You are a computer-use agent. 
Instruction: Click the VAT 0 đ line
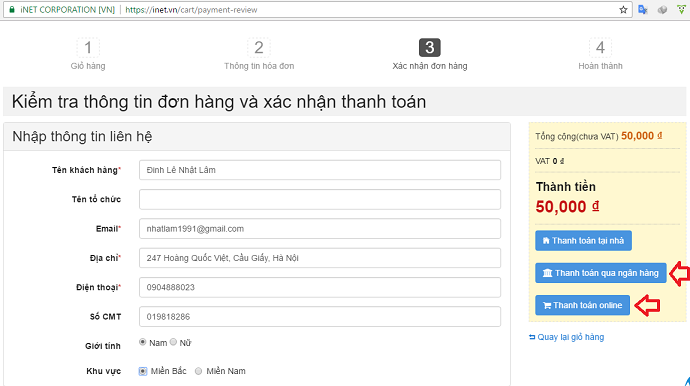[x=550, y=161]
